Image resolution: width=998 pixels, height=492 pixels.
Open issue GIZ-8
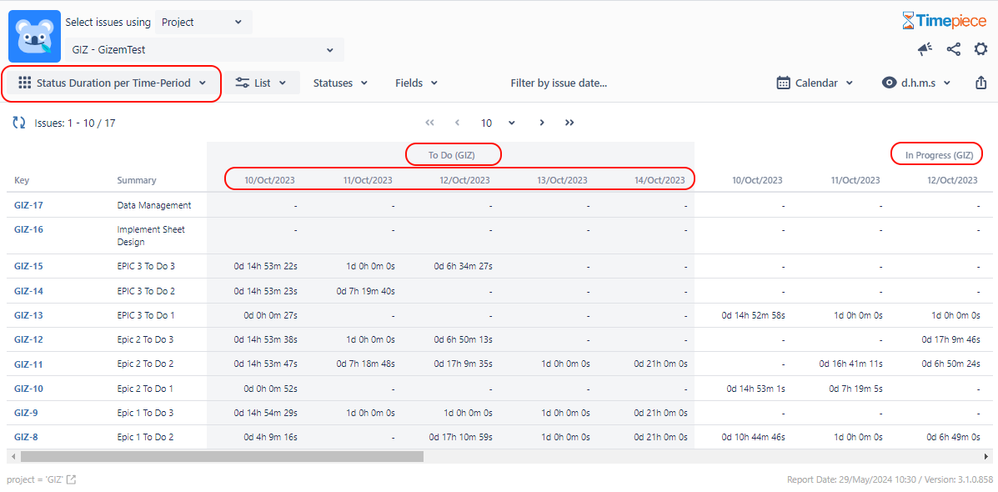[x=26, y=437]
